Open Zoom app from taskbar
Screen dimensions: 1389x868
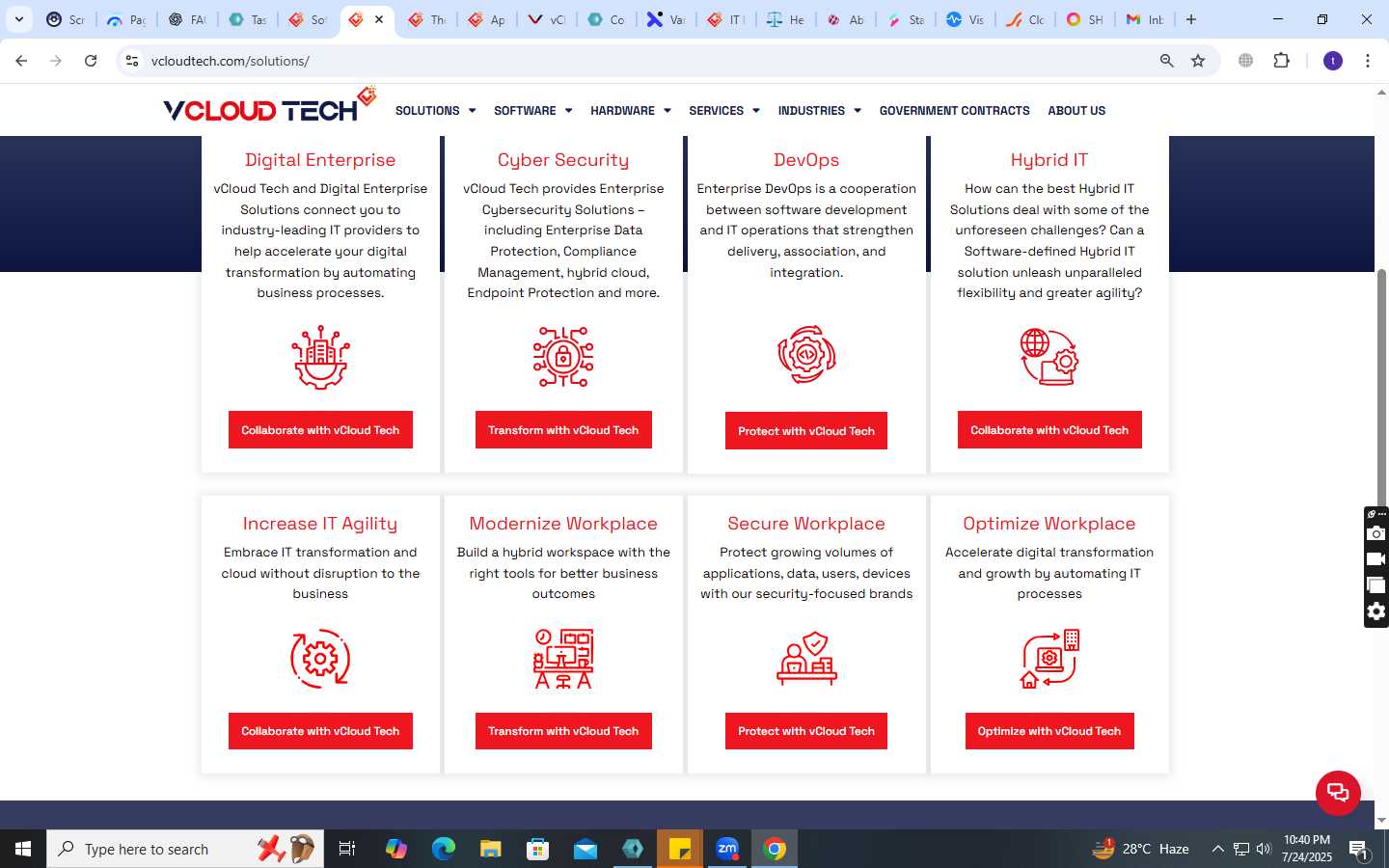click(x=727, y=849)
